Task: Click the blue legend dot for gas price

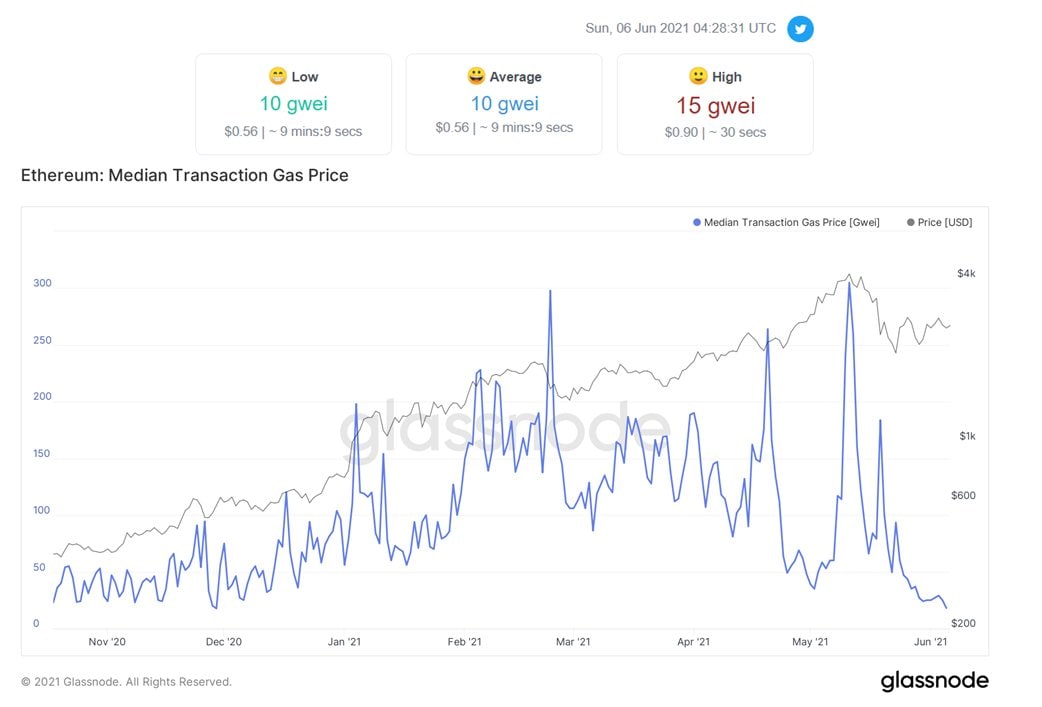Action: tap(696, 222)
